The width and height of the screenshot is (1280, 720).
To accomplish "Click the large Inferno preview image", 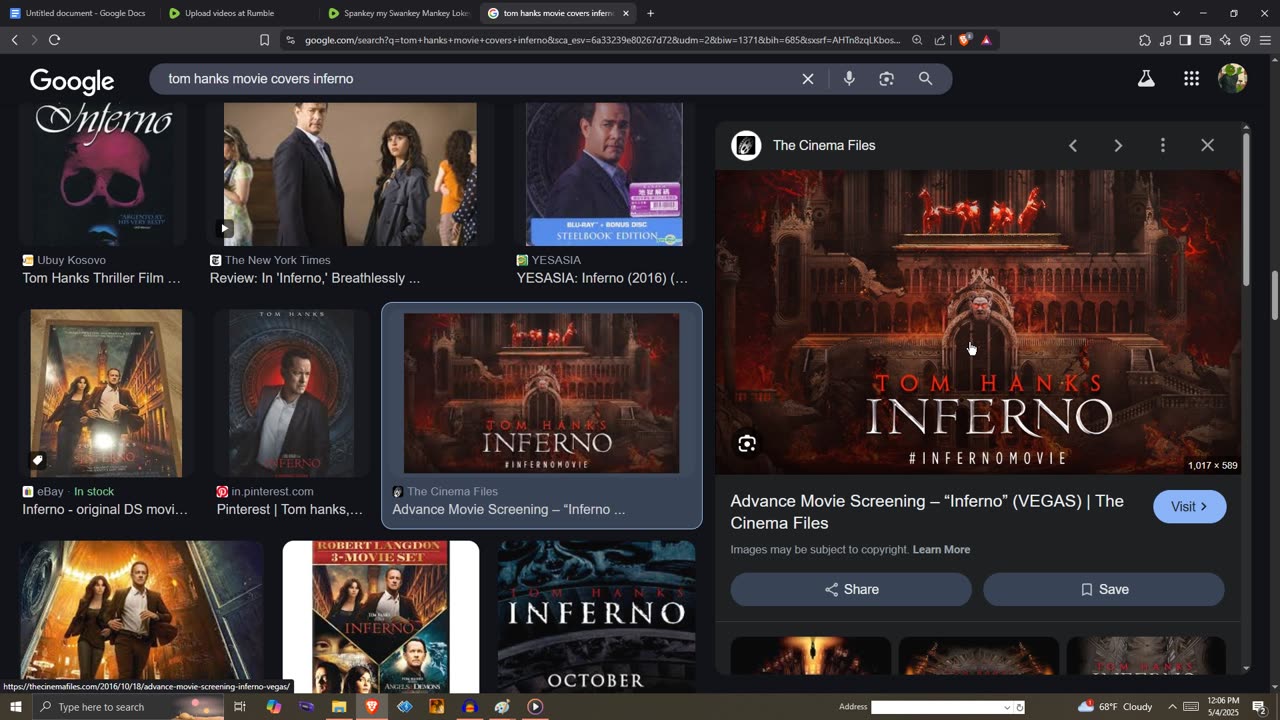I will [x=978, y=322].
